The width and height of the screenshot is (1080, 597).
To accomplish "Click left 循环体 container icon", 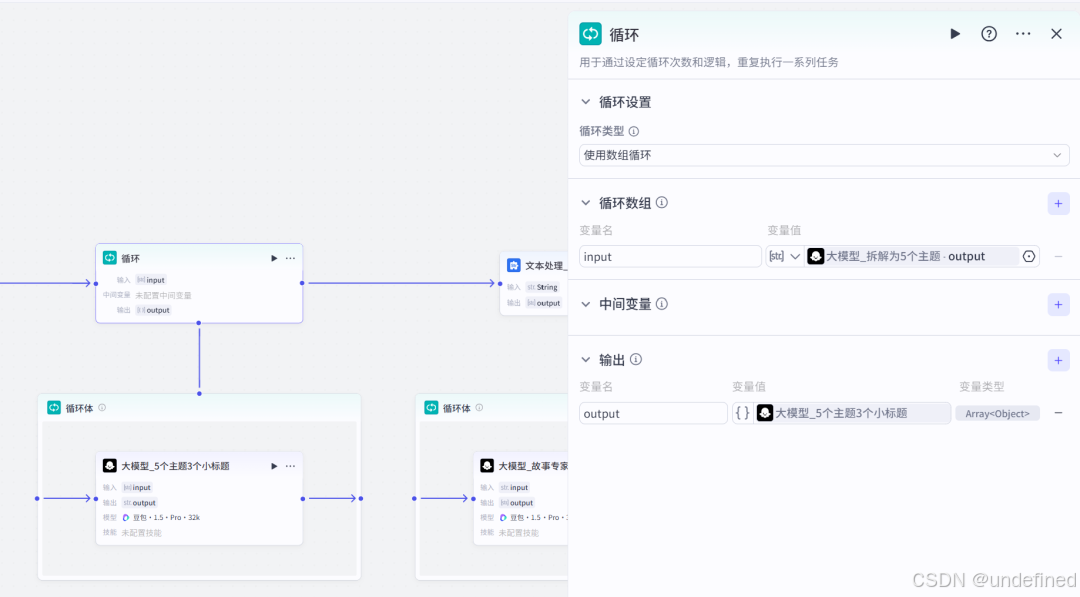I will pyautogui.click(x=54, y=408).
